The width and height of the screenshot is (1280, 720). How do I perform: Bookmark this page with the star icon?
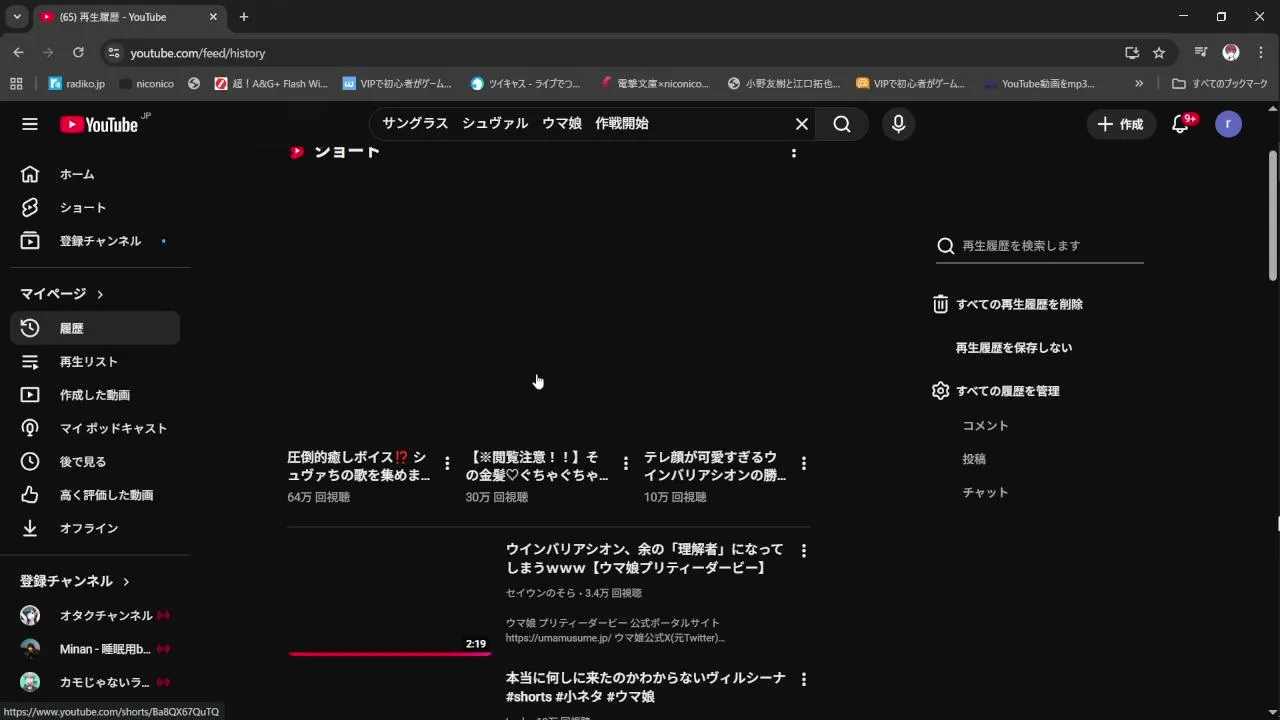(x=1159, y=53)
